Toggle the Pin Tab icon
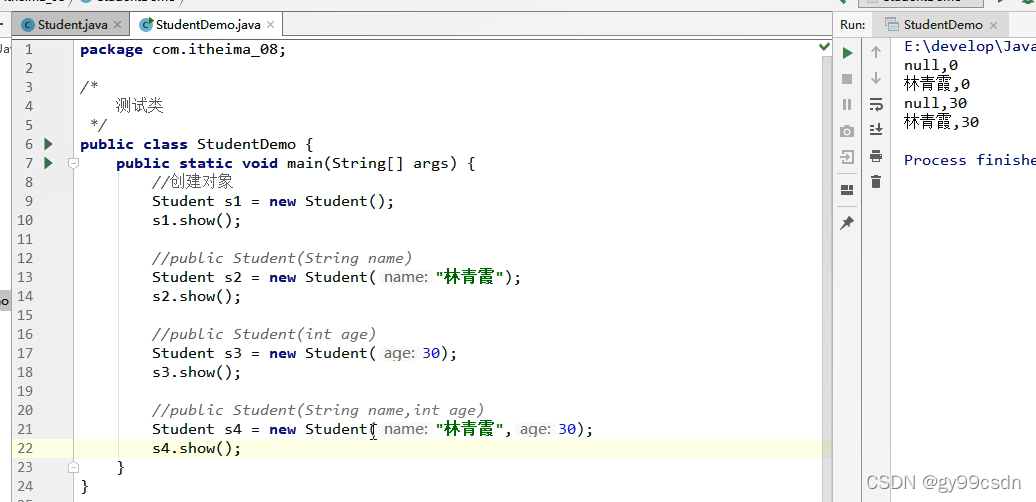Screen dimensions: 1036x502 [x=847, y=223]
